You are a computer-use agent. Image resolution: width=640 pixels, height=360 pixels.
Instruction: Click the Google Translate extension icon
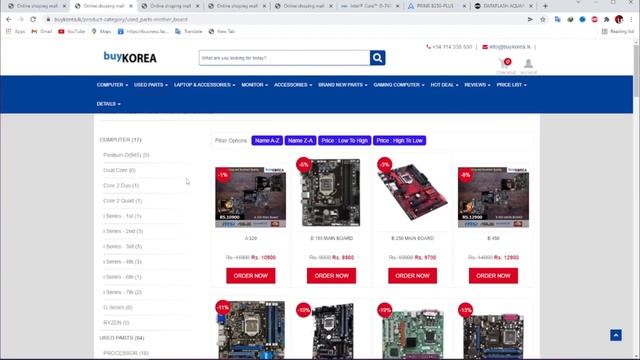pyautogui.click(x=558, y=19)
